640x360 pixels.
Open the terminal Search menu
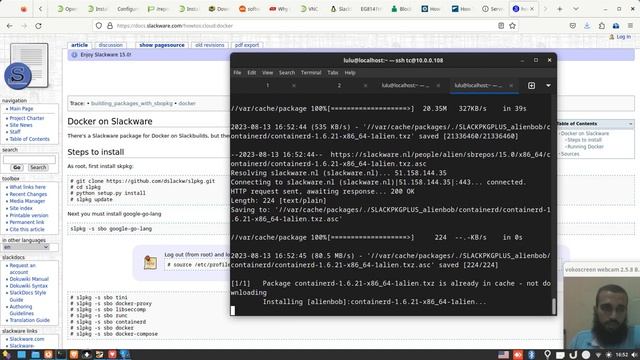click(287, 73)
